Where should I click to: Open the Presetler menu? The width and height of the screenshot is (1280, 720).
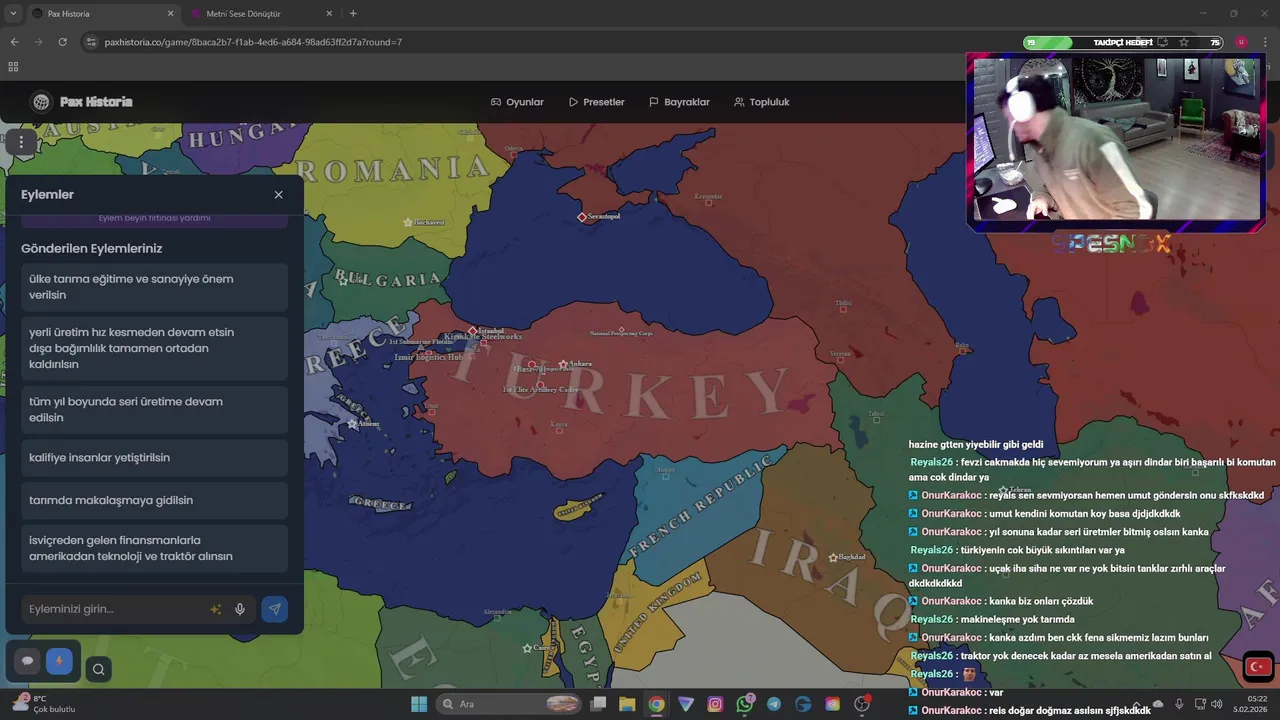click(x=597, y=102)
